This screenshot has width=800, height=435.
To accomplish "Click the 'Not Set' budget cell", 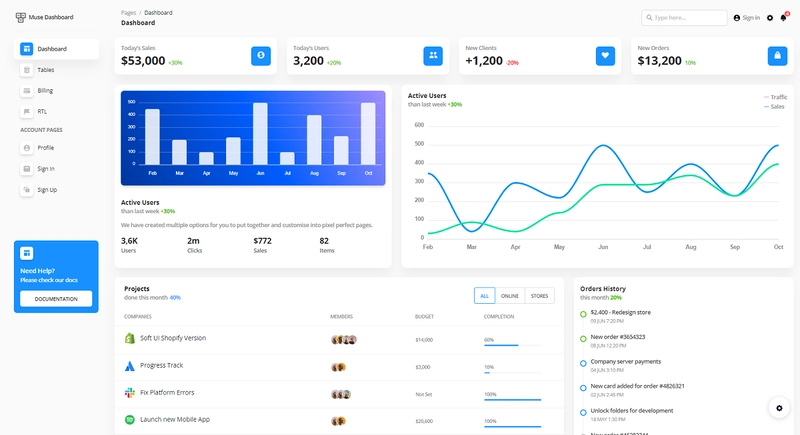I will 423,395.
